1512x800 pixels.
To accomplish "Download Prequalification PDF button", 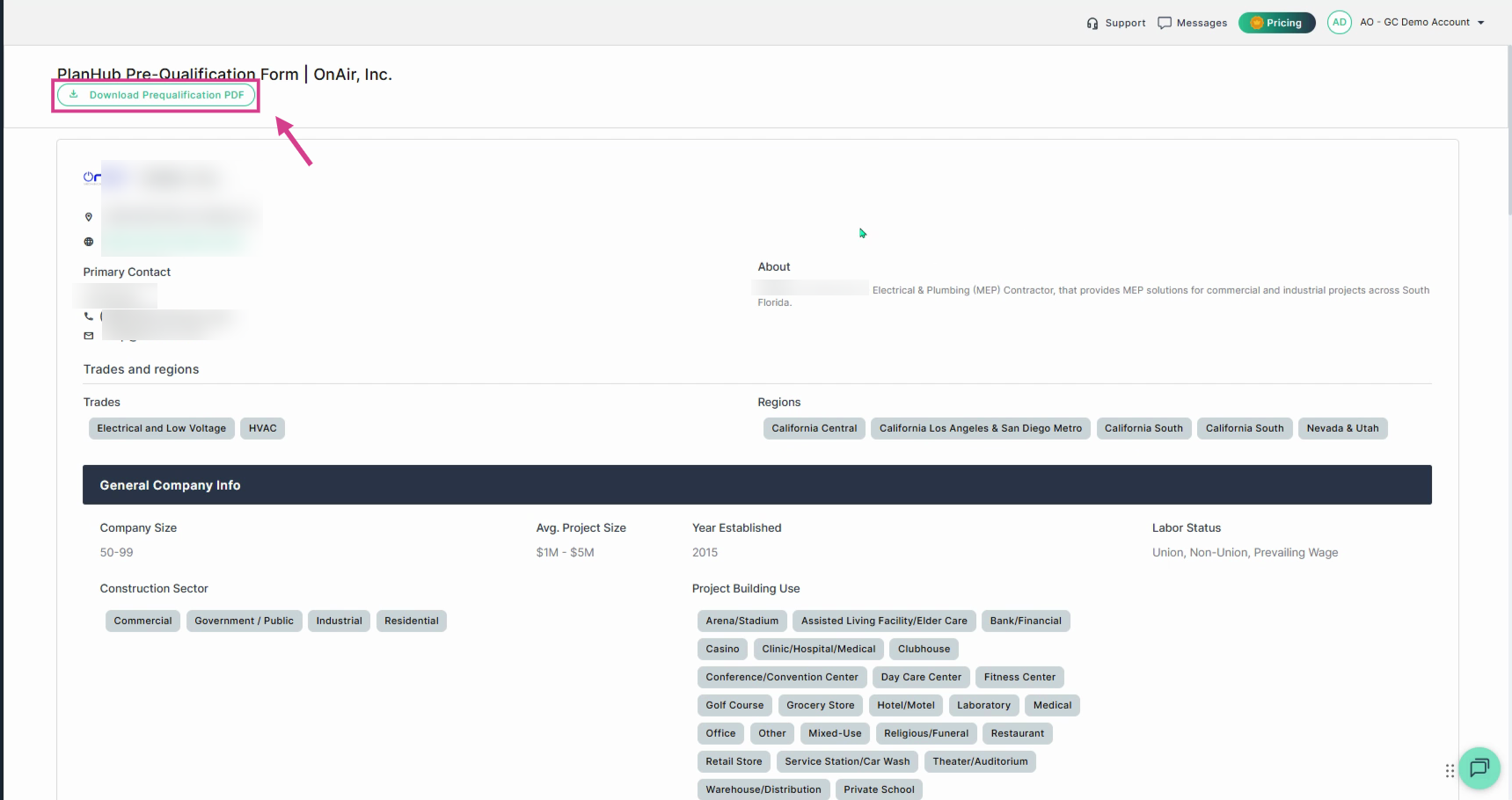I will click(x=157, y=95).
